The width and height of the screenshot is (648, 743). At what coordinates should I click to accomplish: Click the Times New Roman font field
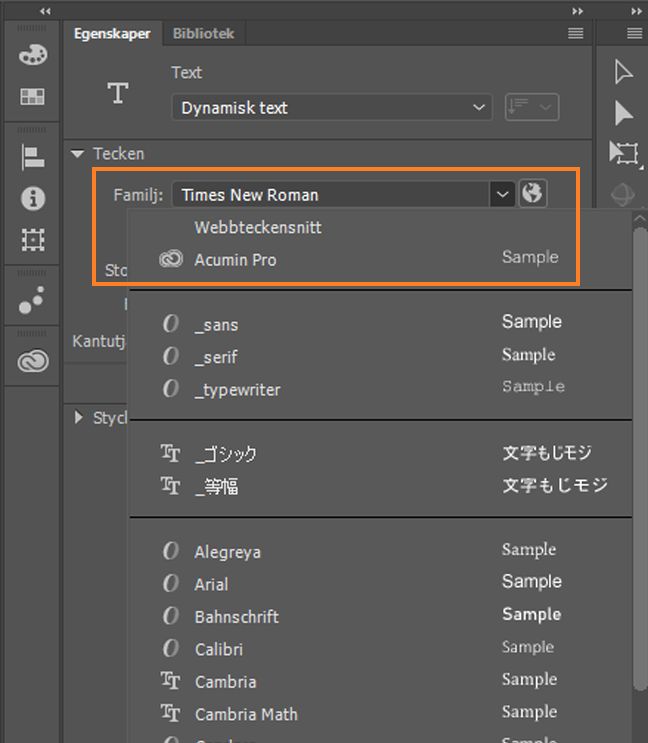tap(330, 195)
